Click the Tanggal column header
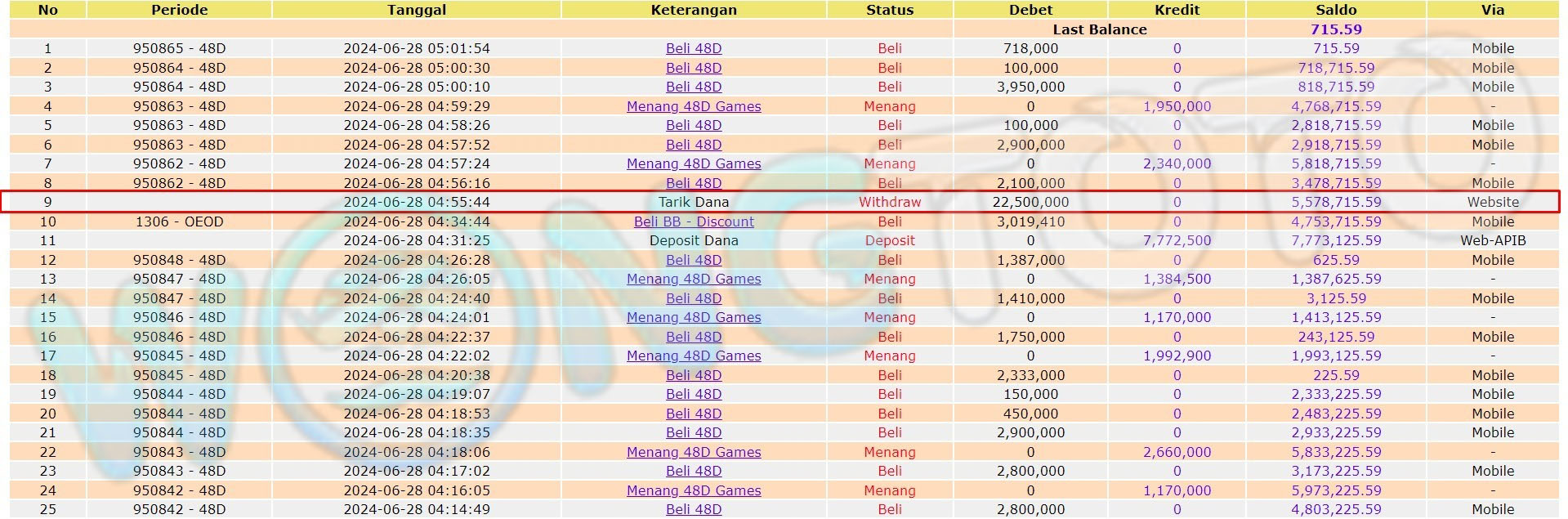The height and width of the screenshot is (519, 1568). coord(417,10)
